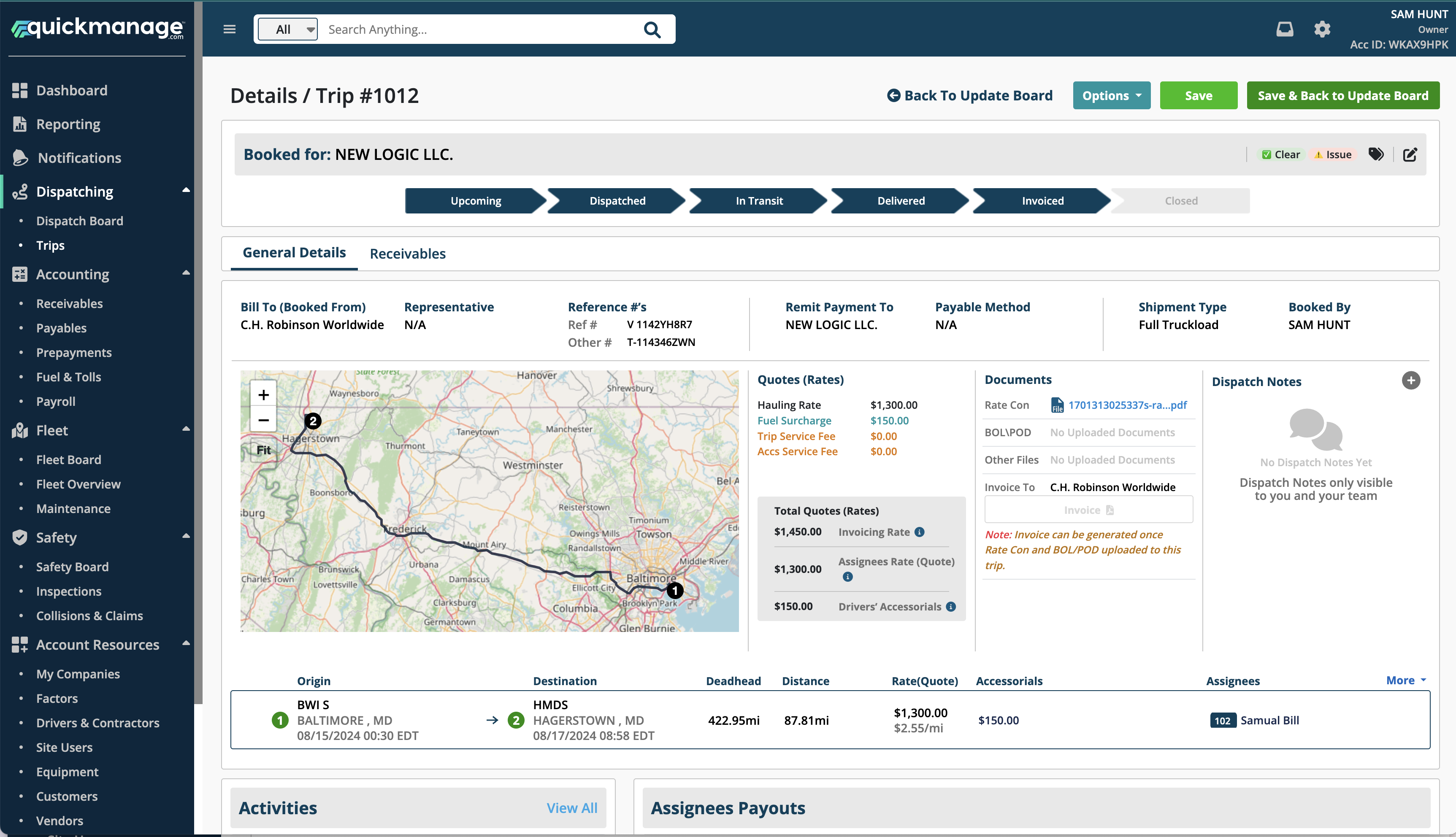
Task: Click the Invoicing Rate info icon
Action: pyautogui.click(x=920, y=532)
